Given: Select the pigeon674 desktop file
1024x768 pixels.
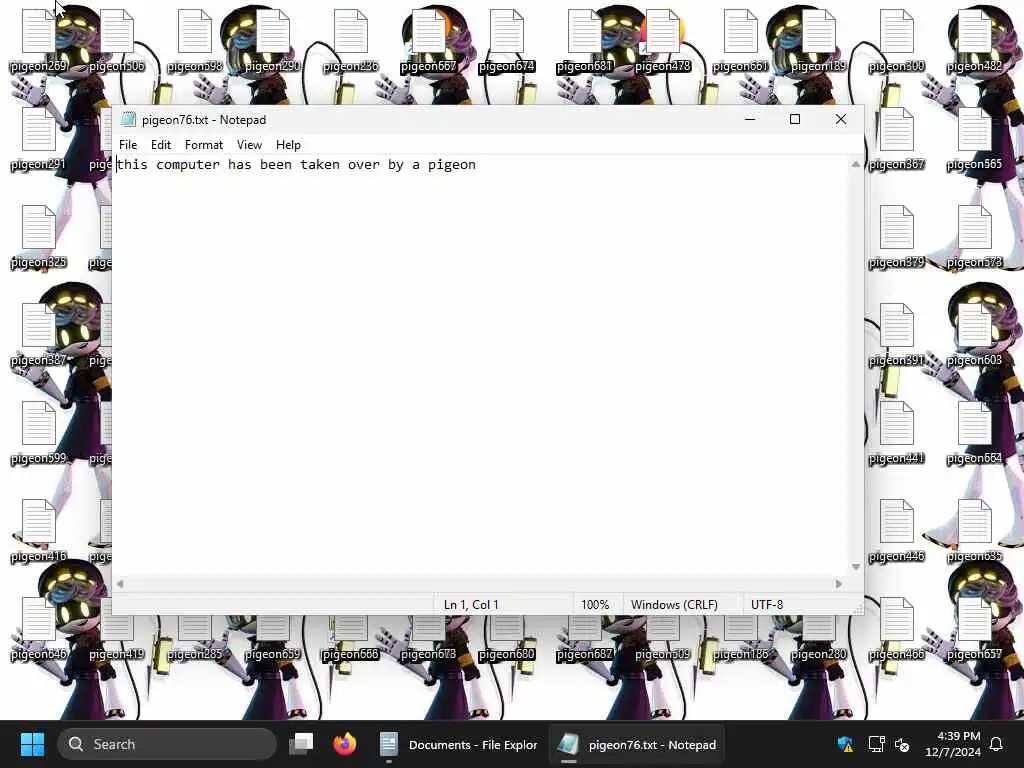Looking at the screenshot, I should coord(507,40).
